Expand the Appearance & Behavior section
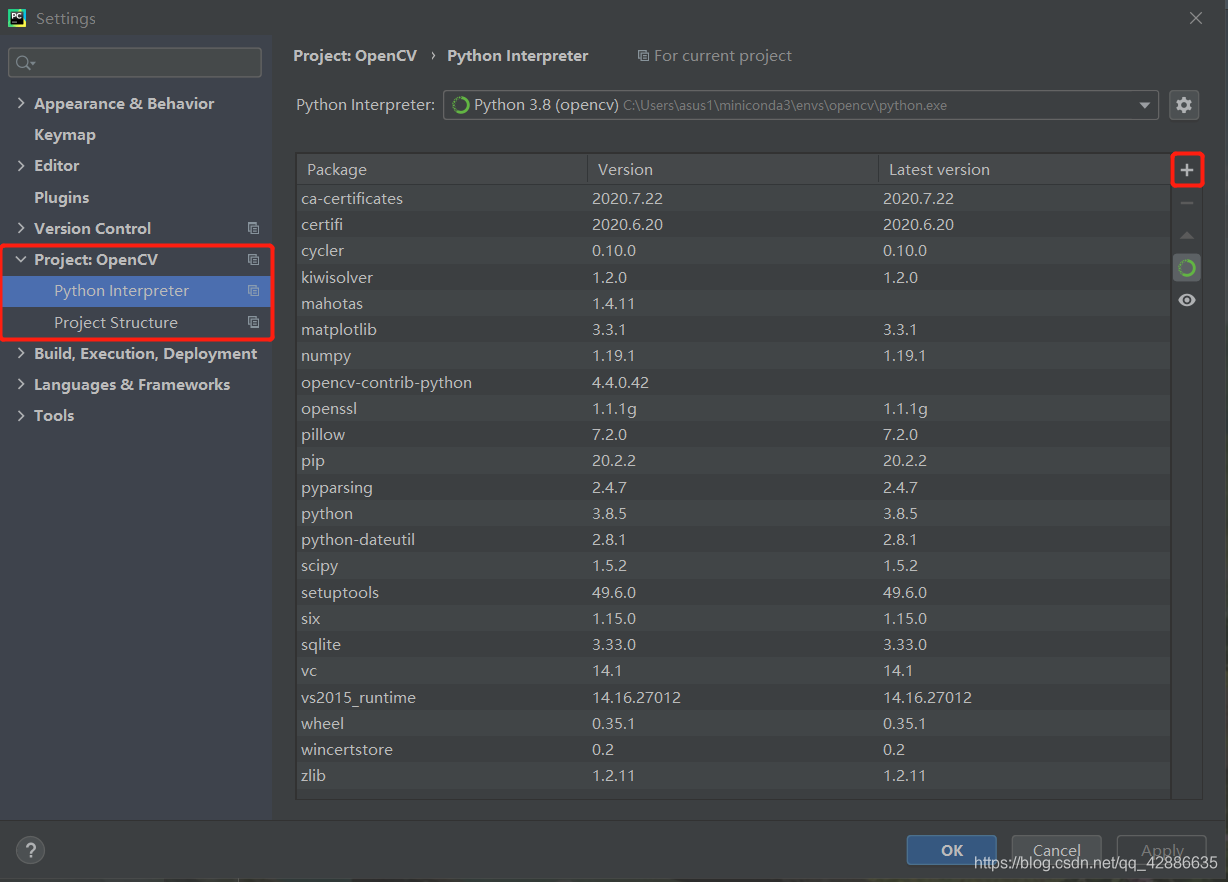1228x882 pixels. (x=21, y=104)
